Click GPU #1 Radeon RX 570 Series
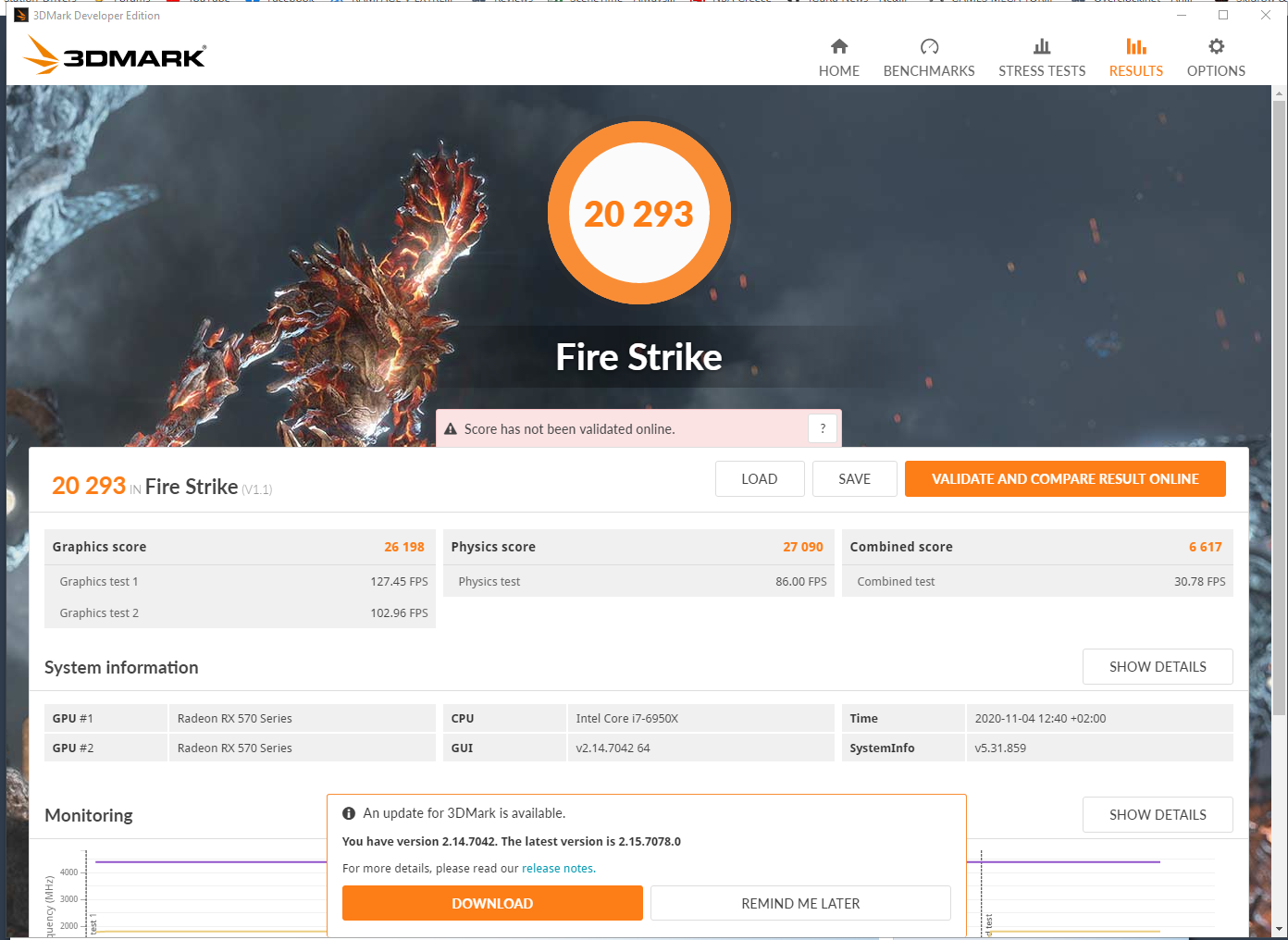Image resolution: width=1288 pixels, height=940 pixels. (240, 718)
